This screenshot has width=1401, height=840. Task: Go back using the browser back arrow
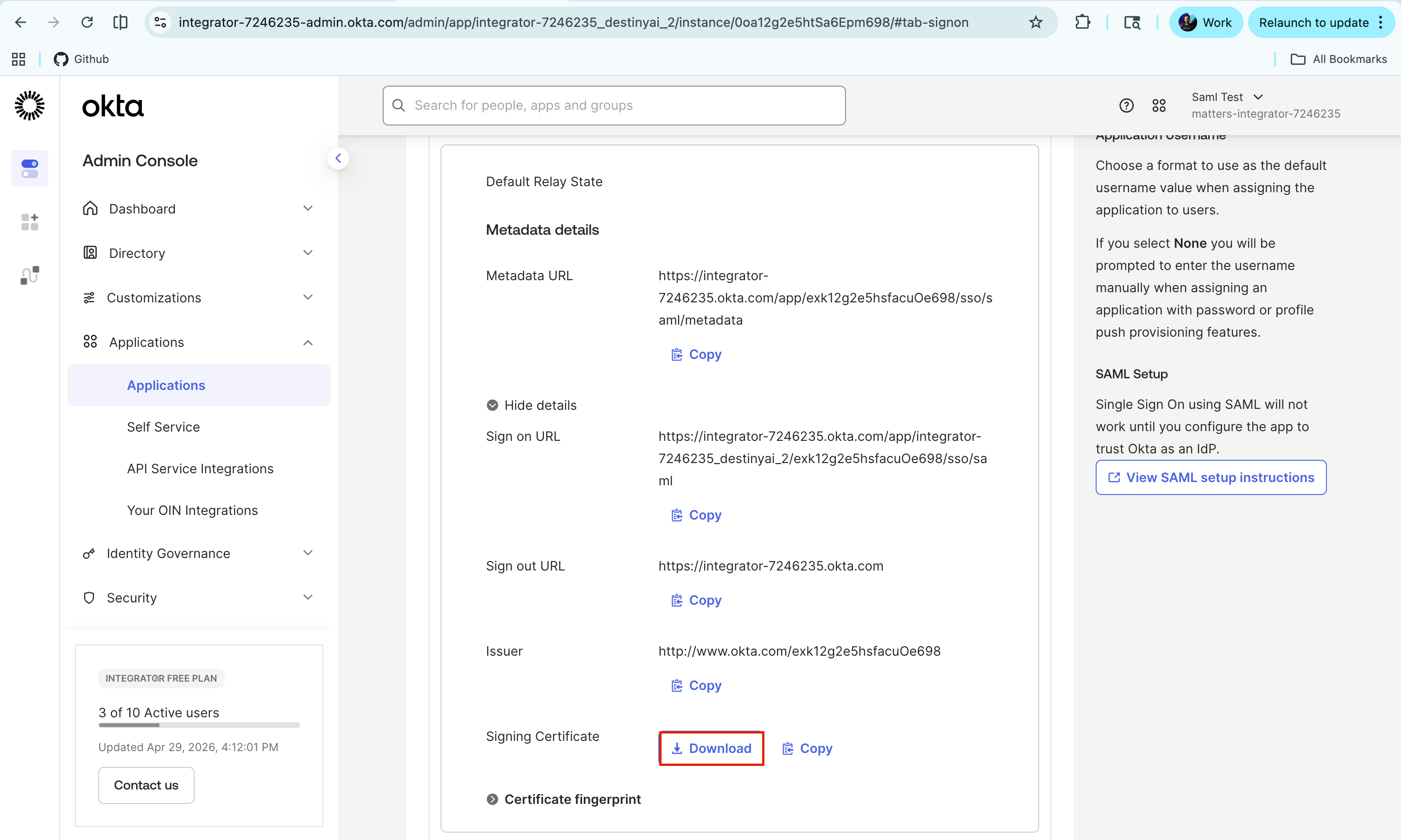(x=20, y=23)
